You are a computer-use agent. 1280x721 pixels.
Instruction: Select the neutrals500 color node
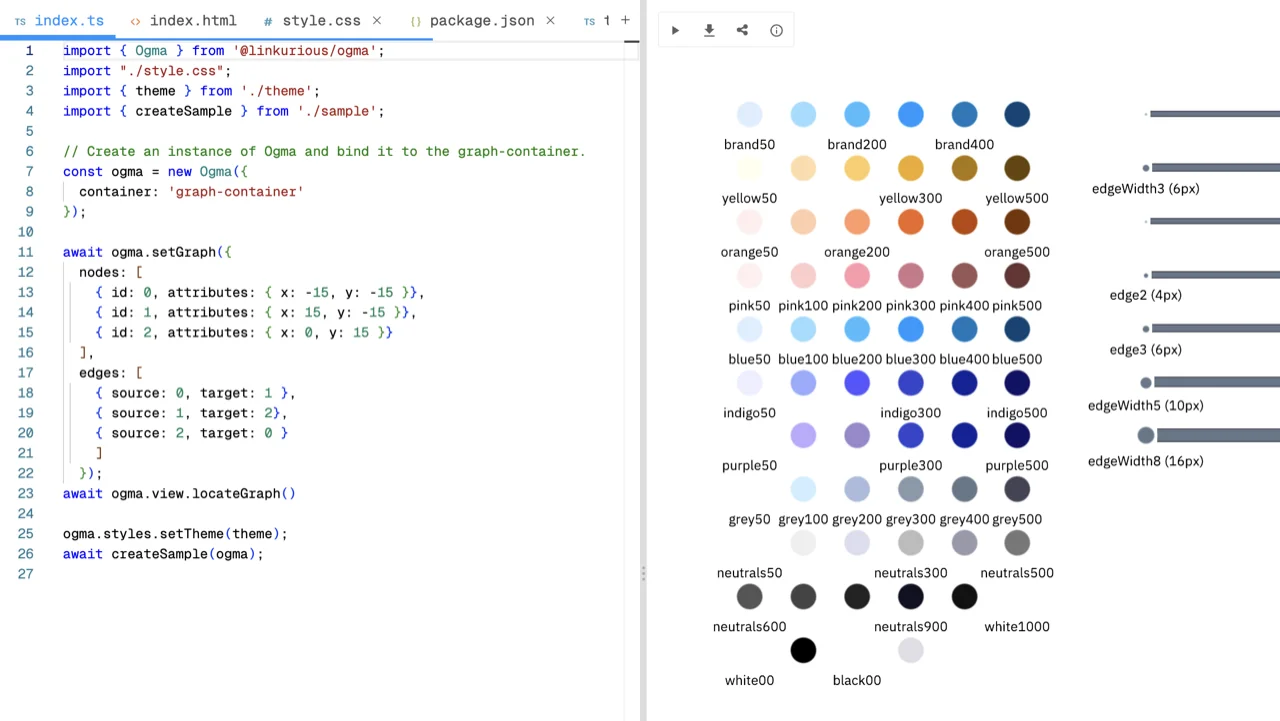(x=1017, y=543)
